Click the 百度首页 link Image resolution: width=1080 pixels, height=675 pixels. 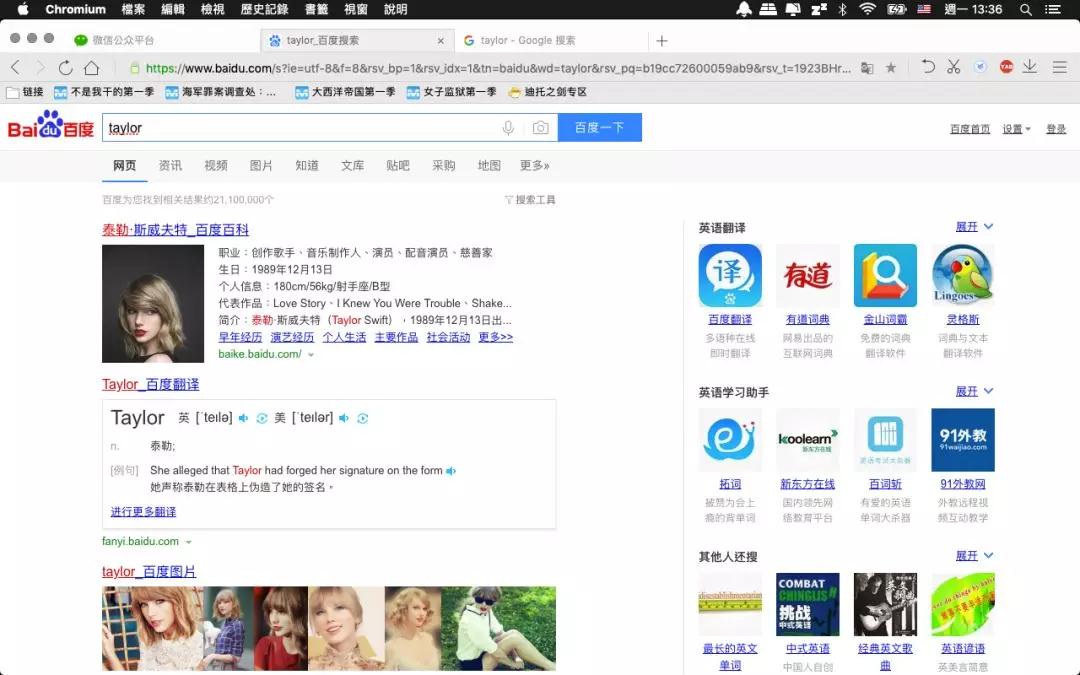click(970, 129)
